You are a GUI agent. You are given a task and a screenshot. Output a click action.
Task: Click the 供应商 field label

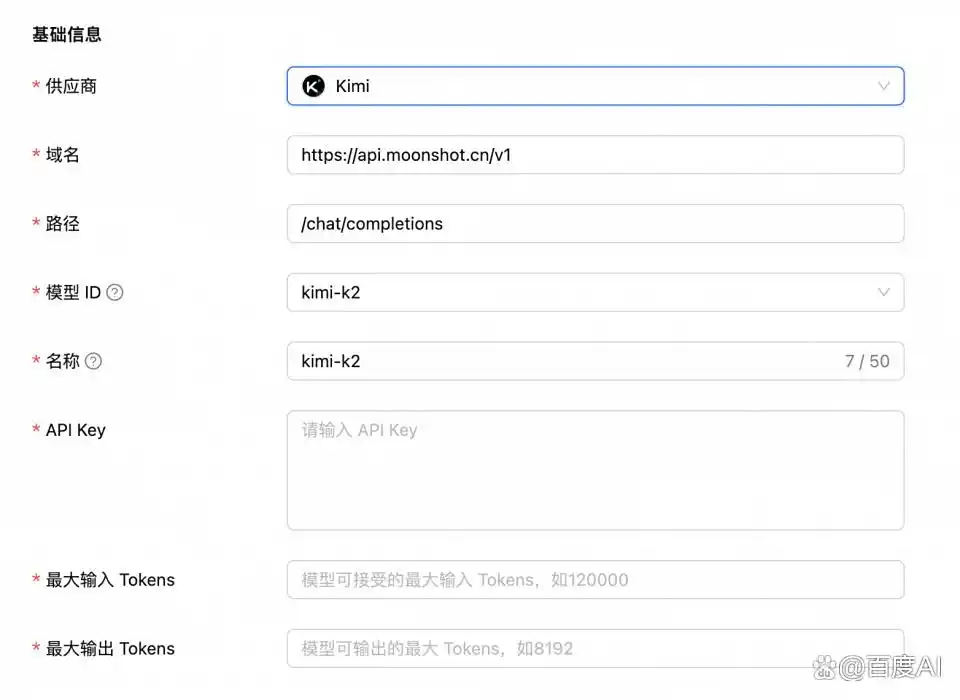(x=71, y=86)
